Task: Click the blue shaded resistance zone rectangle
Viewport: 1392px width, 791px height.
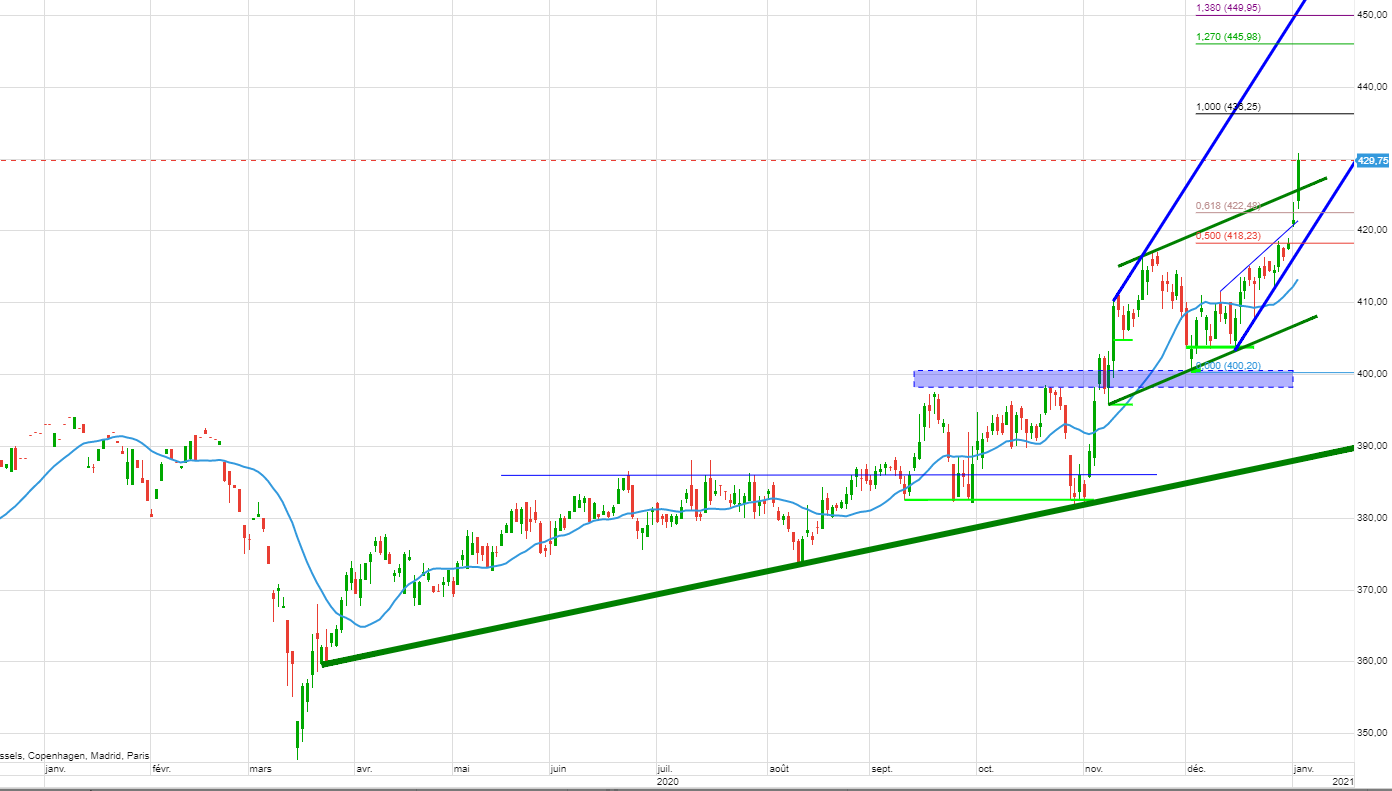Action: (1000, 379)
